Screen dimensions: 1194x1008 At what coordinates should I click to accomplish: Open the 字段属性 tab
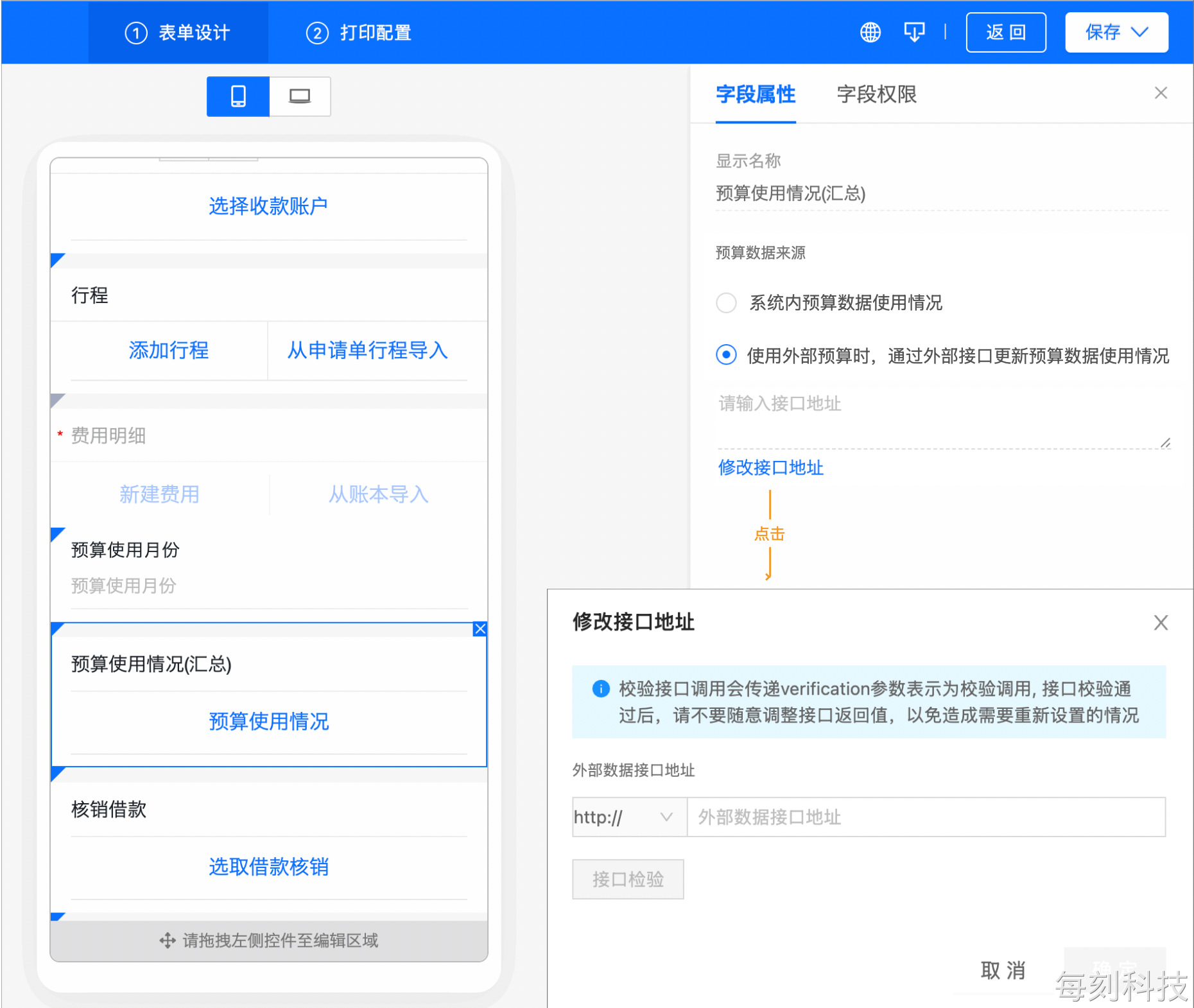(x=756, y=94)
